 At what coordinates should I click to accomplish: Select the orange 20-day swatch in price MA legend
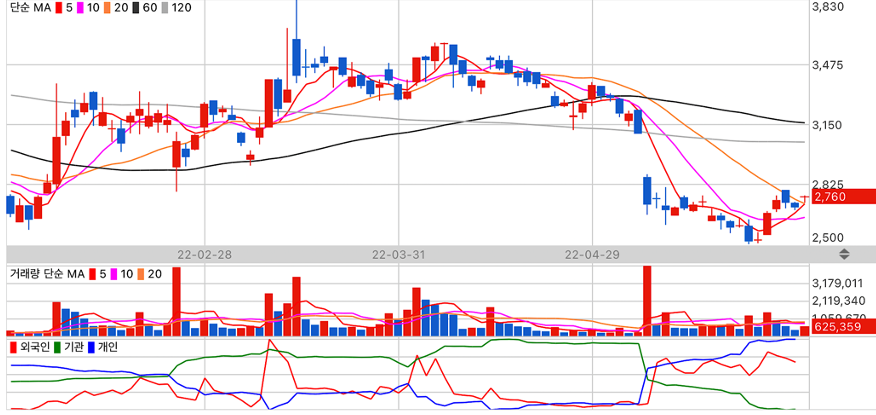tap(107, 8)
